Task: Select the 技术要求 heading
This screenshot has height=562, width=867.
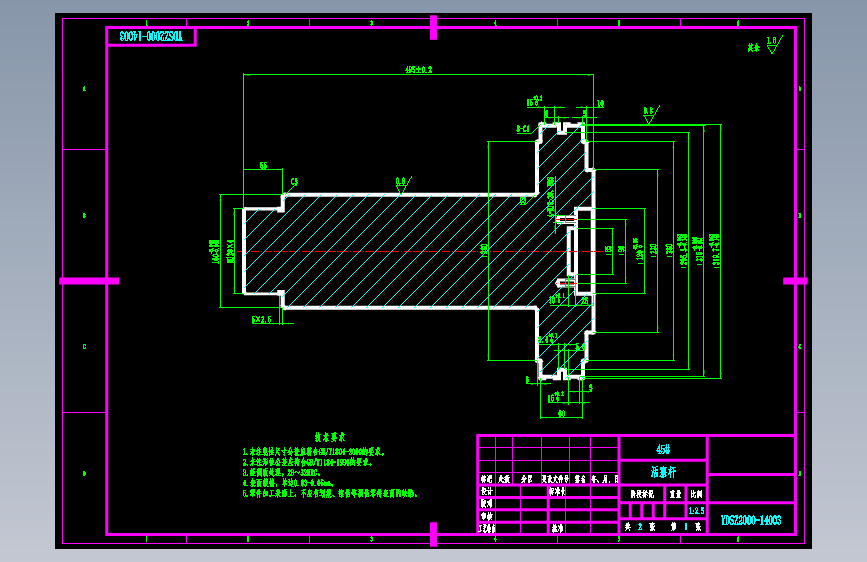Action: (330, 437)
